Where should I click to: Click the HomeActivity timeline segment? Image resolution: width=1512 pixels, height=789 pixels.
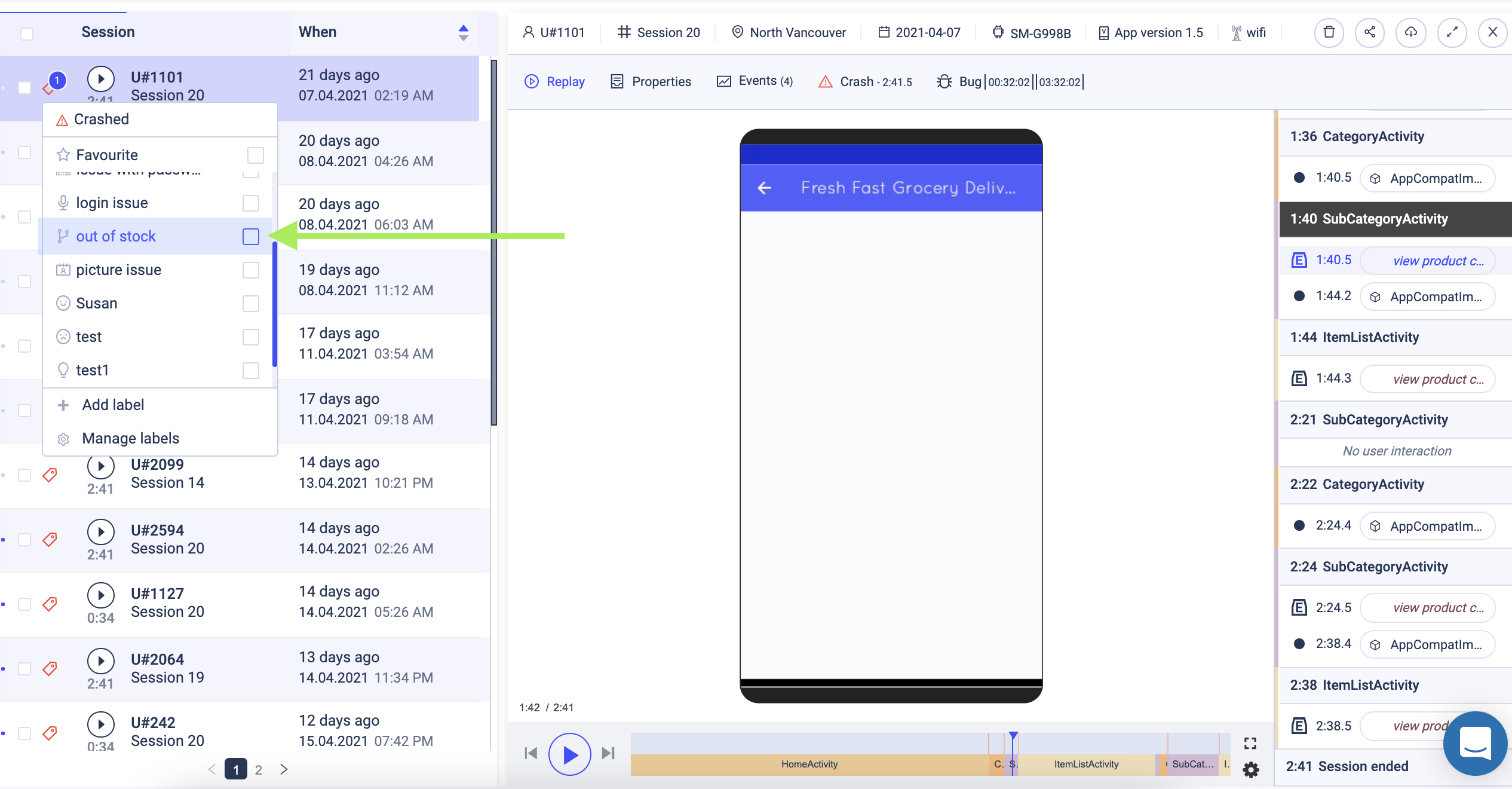pos(809,764)
